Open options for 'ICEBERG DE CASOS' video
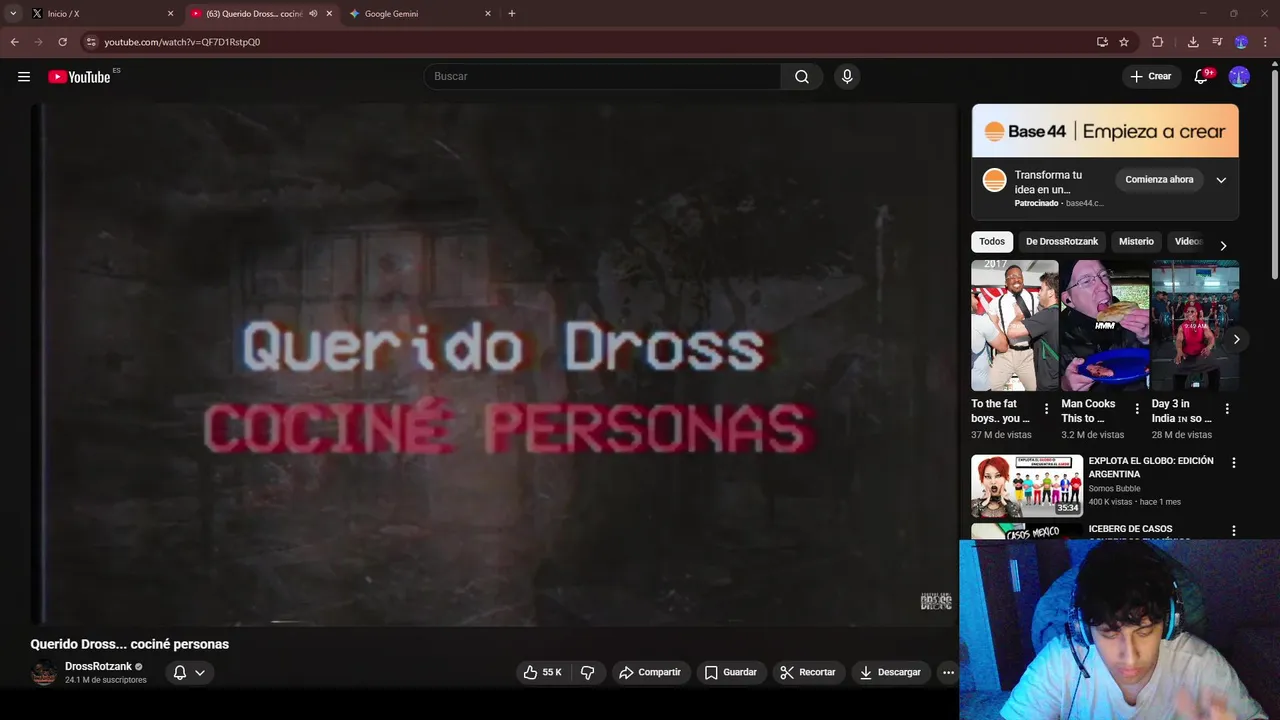 (x=1234, y=531)
